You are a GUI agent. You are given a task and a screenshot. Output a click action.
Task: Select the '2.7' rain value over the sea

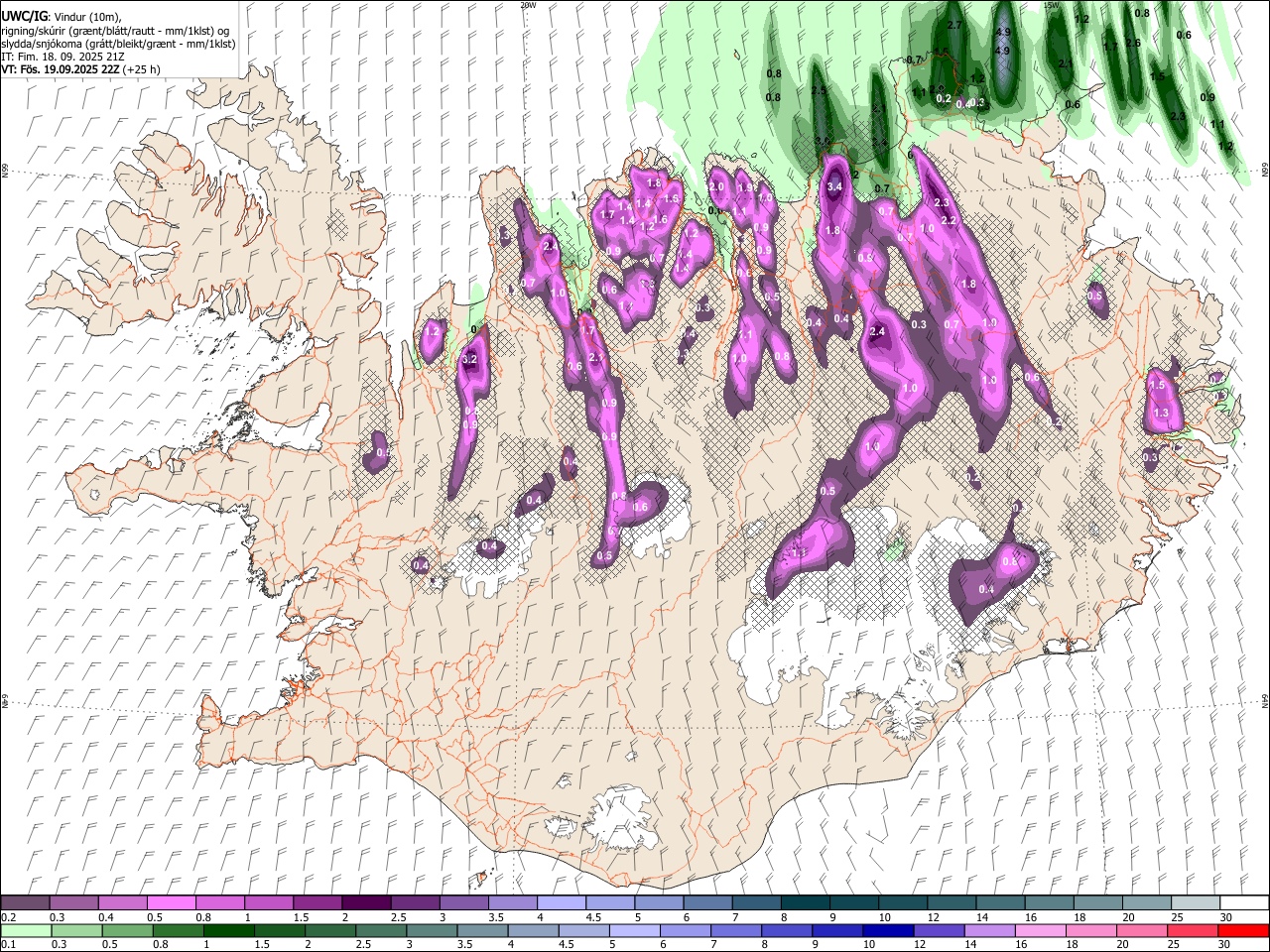(x=954, y=25)
